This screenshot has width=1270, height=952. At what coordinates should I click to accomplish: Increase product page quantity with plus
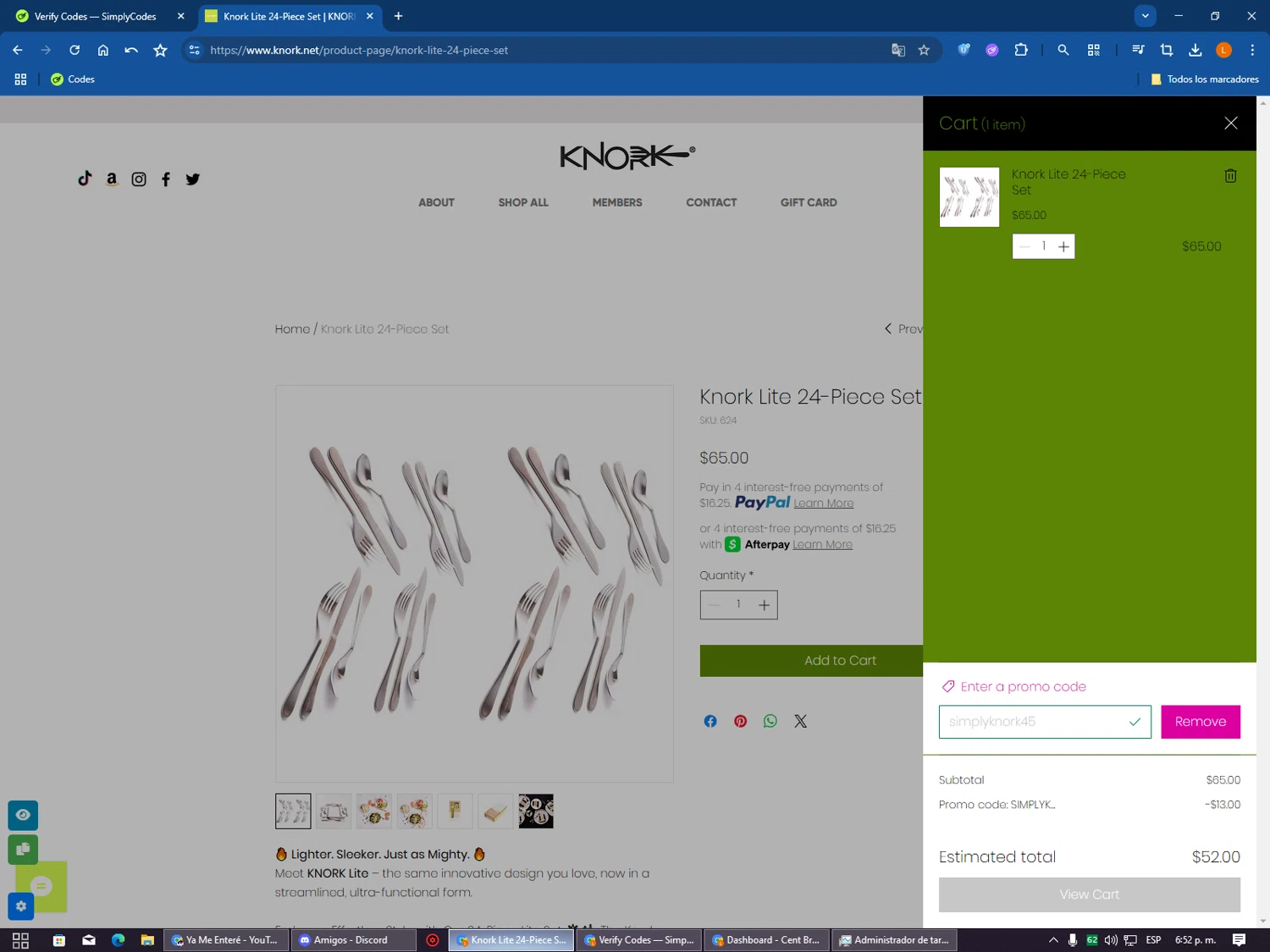tap(764, 604)
